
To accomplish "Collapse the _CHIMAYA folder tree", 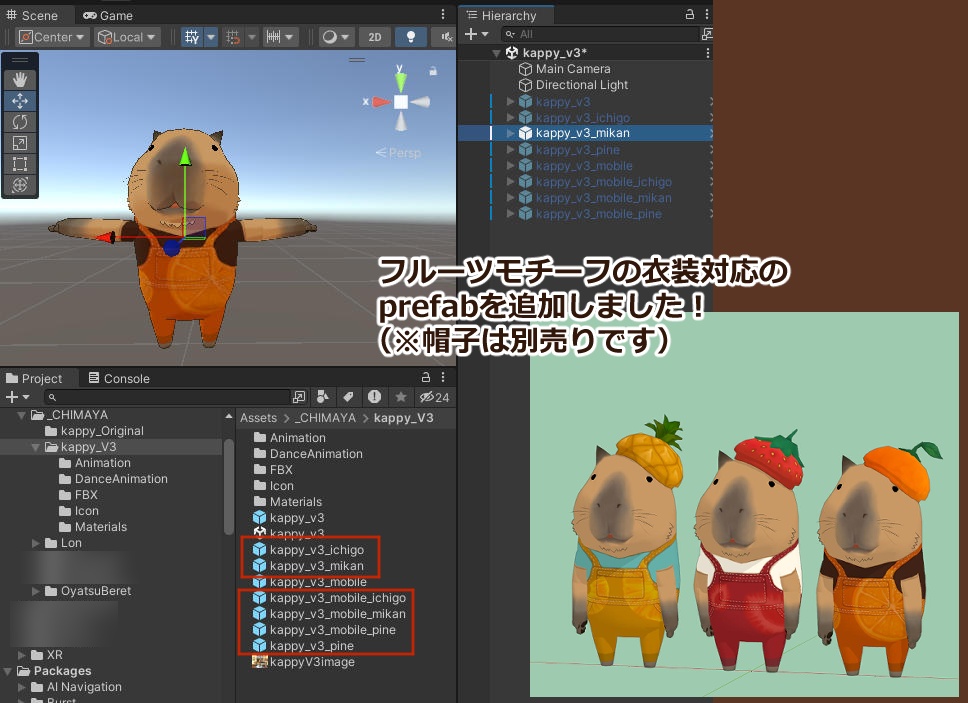I will pos(22,415).
